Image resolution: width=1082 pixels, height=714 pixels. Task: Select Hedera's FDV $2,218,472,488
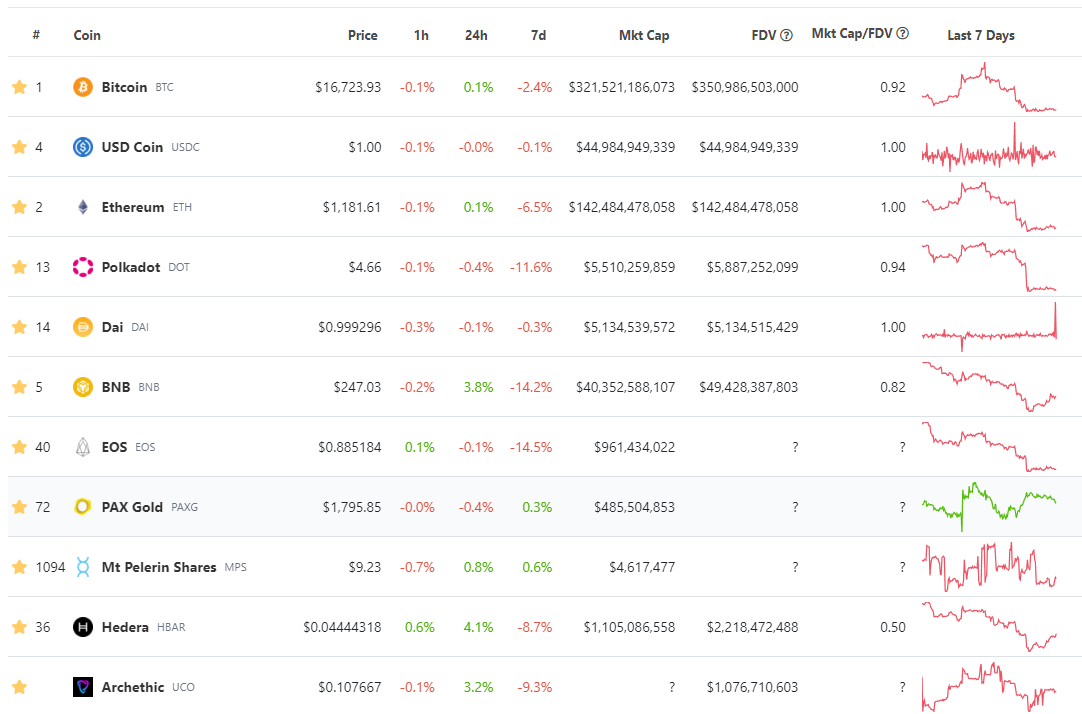[x=752, y=627]
